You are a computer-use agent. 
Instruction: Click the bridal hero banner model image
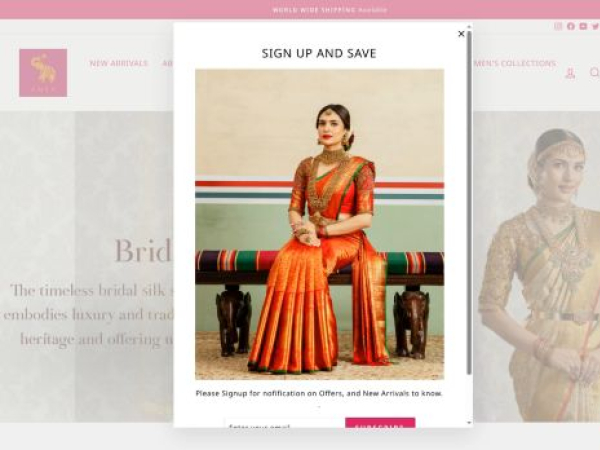pos(536,267)
